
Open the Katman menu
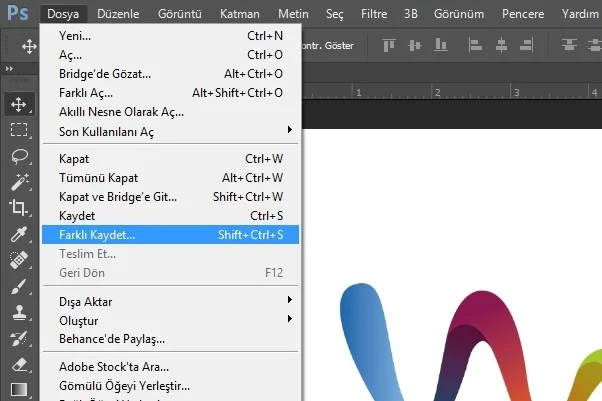pos(240,14)
